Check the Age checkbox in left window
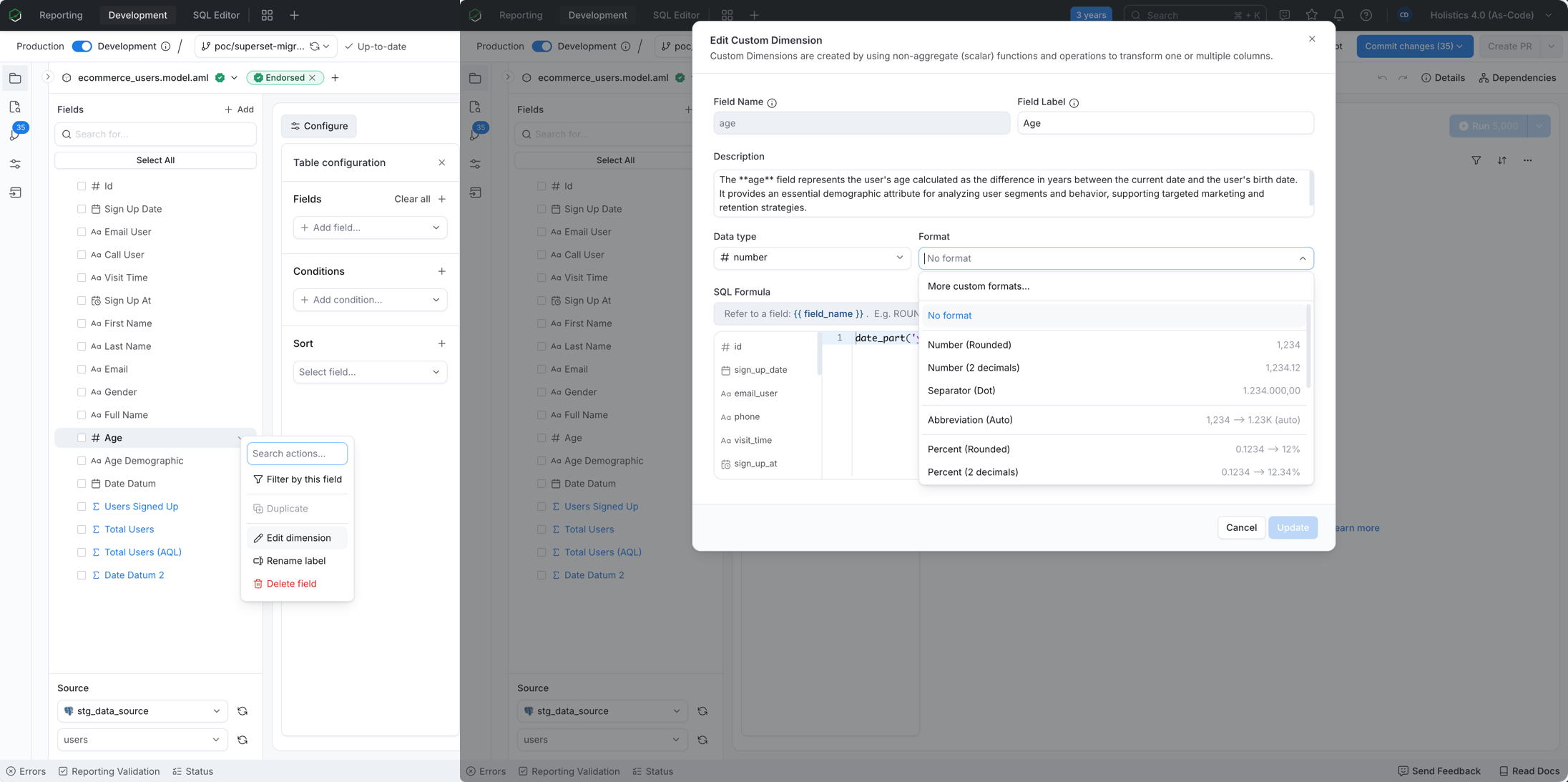Viewport: 1568px width, 782px height. (x=82, y=438)
